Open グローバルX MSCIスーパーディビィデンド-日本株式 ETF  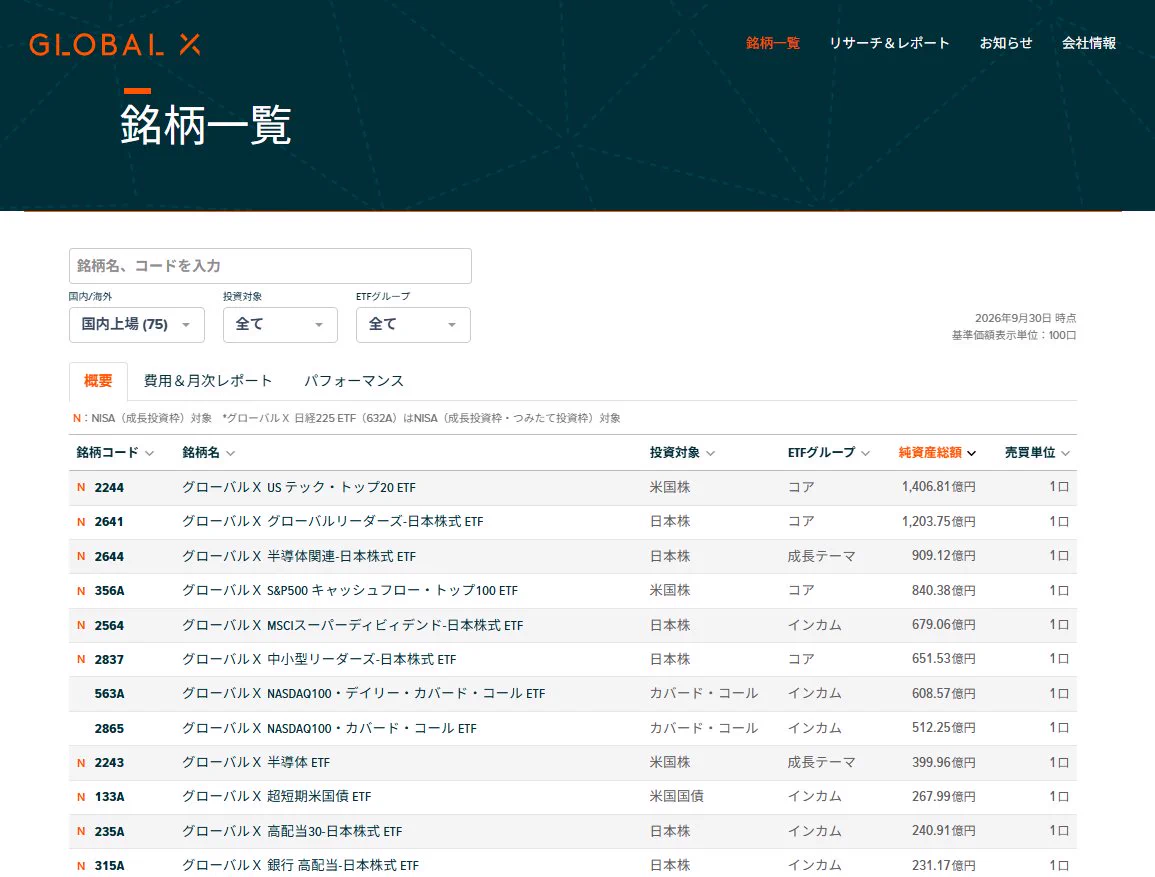tap(353, 625)
